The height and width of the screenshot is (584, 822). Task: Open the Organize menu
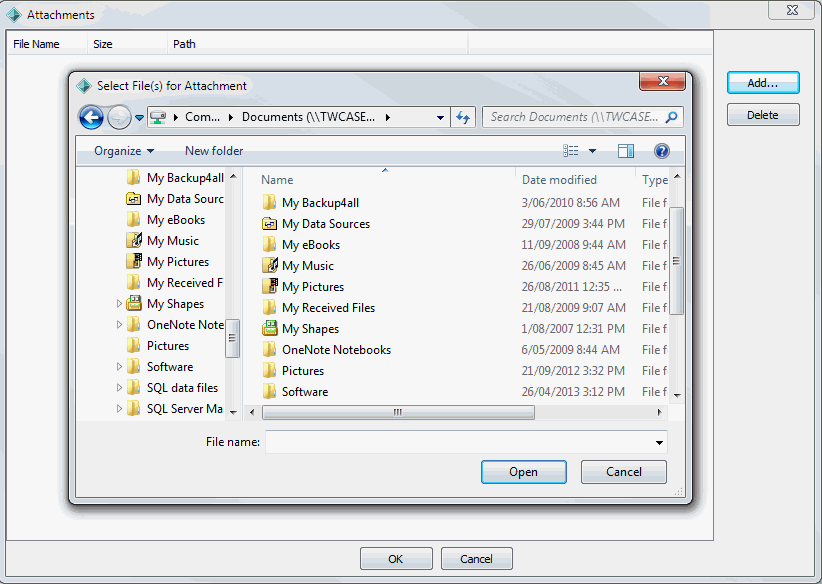pyautogui.click(x=124, y=151)
